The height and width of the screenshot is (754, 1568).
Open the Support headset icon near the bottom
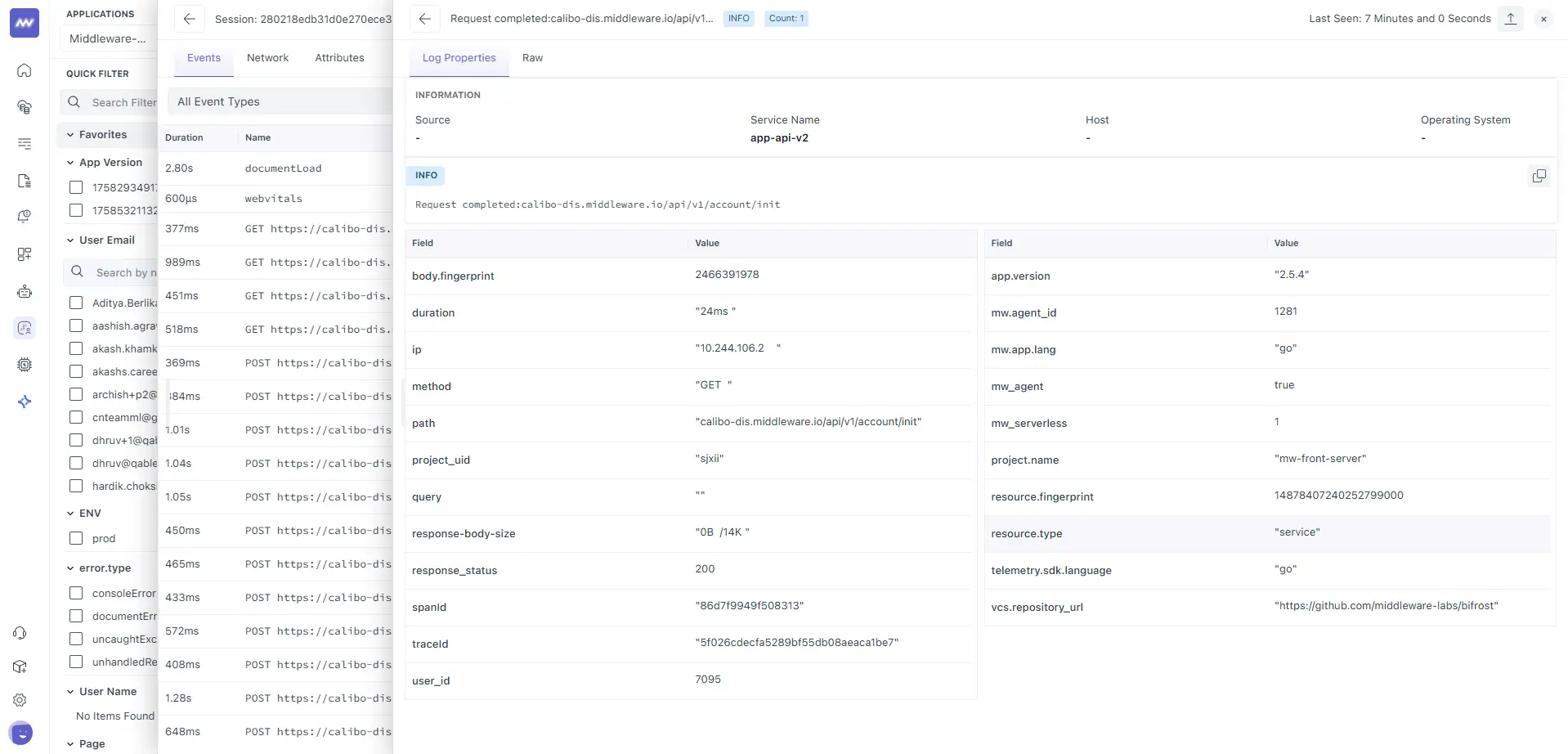click(20, 633)
